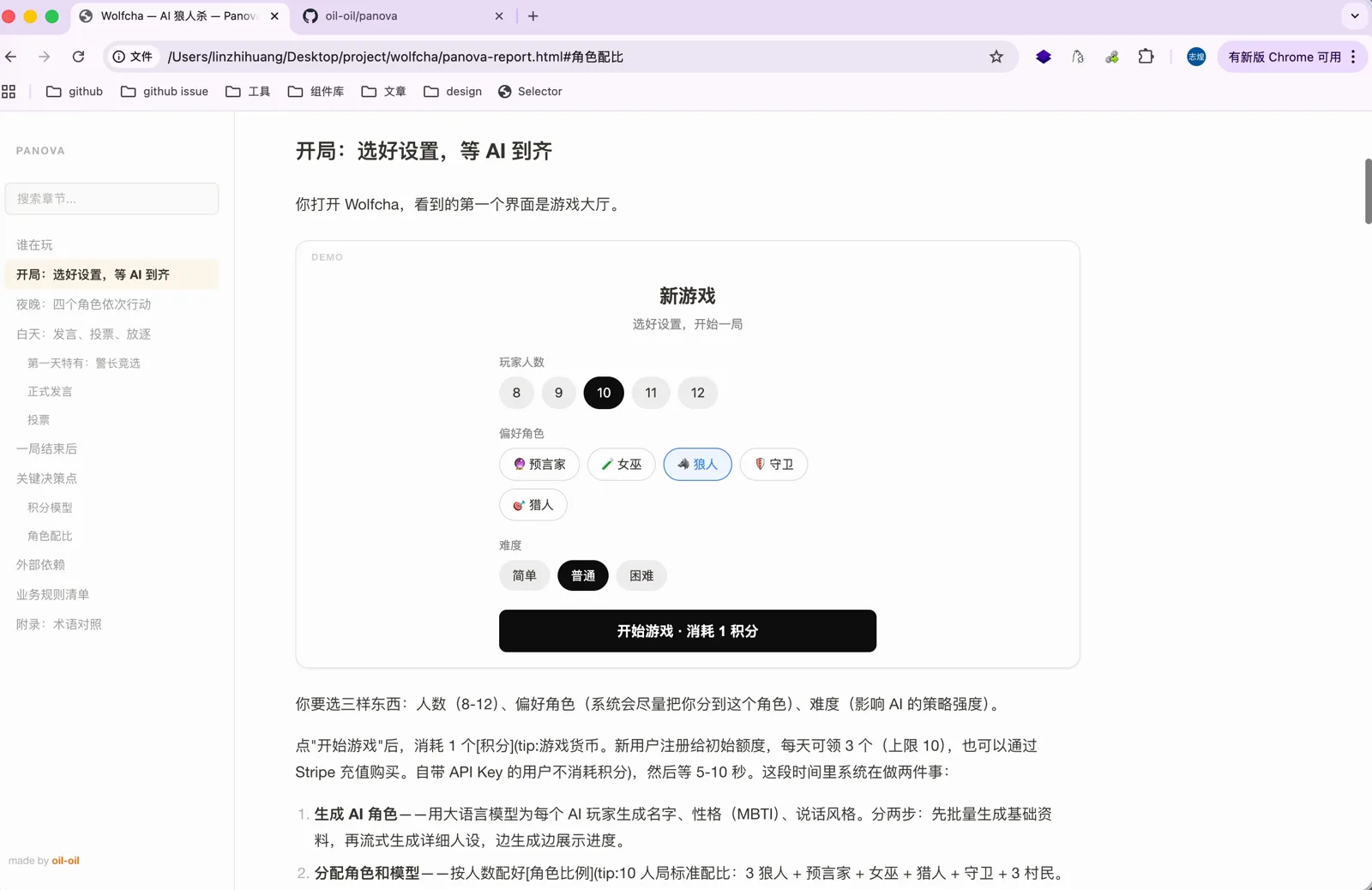Open the 投票 subsection
This screenshot has width=1372, height=890.
39,420
